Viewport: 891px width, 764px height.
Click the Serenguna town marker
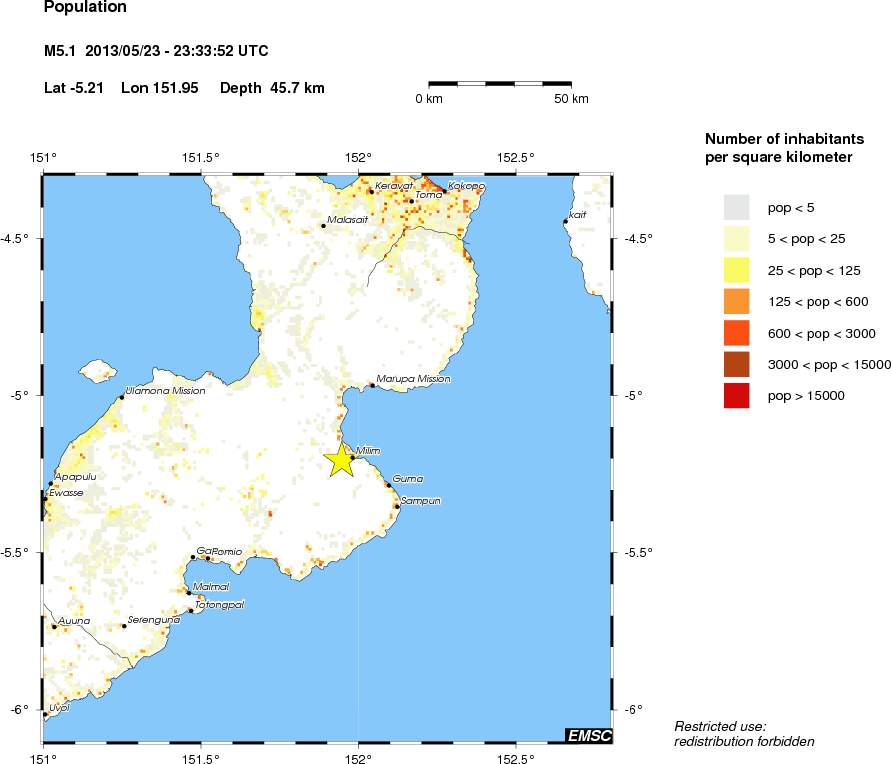(124, 626)
